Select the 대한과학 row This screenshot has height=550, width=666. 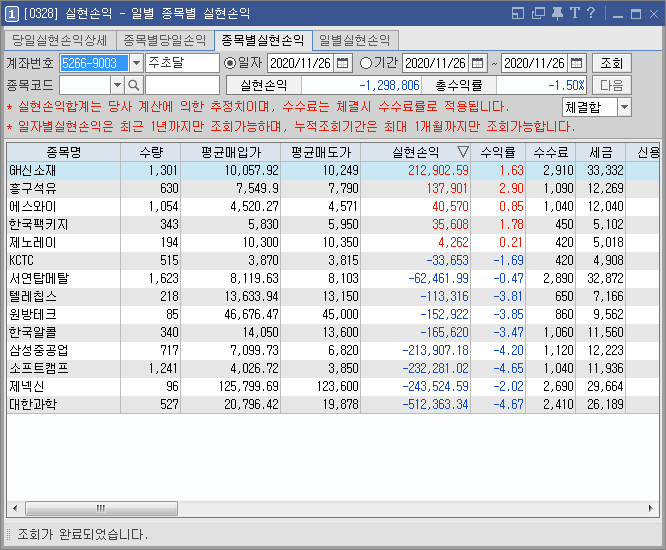pos(333,404)
